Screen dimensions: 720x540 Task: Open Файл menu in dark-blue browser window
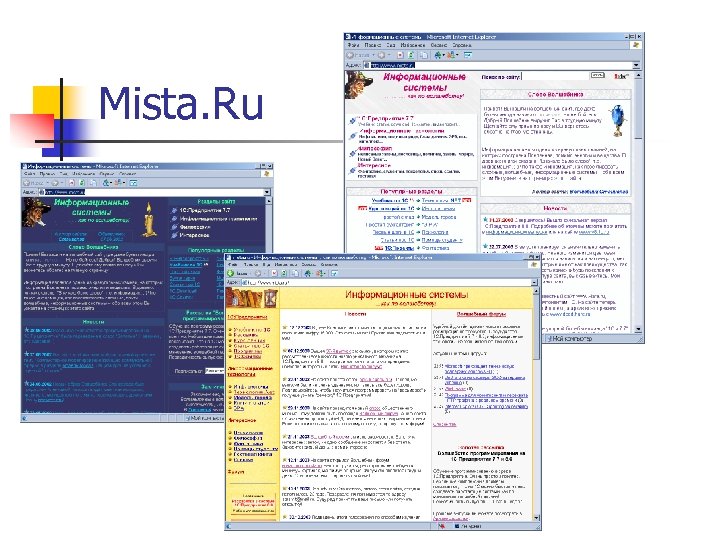click(29, 174)
